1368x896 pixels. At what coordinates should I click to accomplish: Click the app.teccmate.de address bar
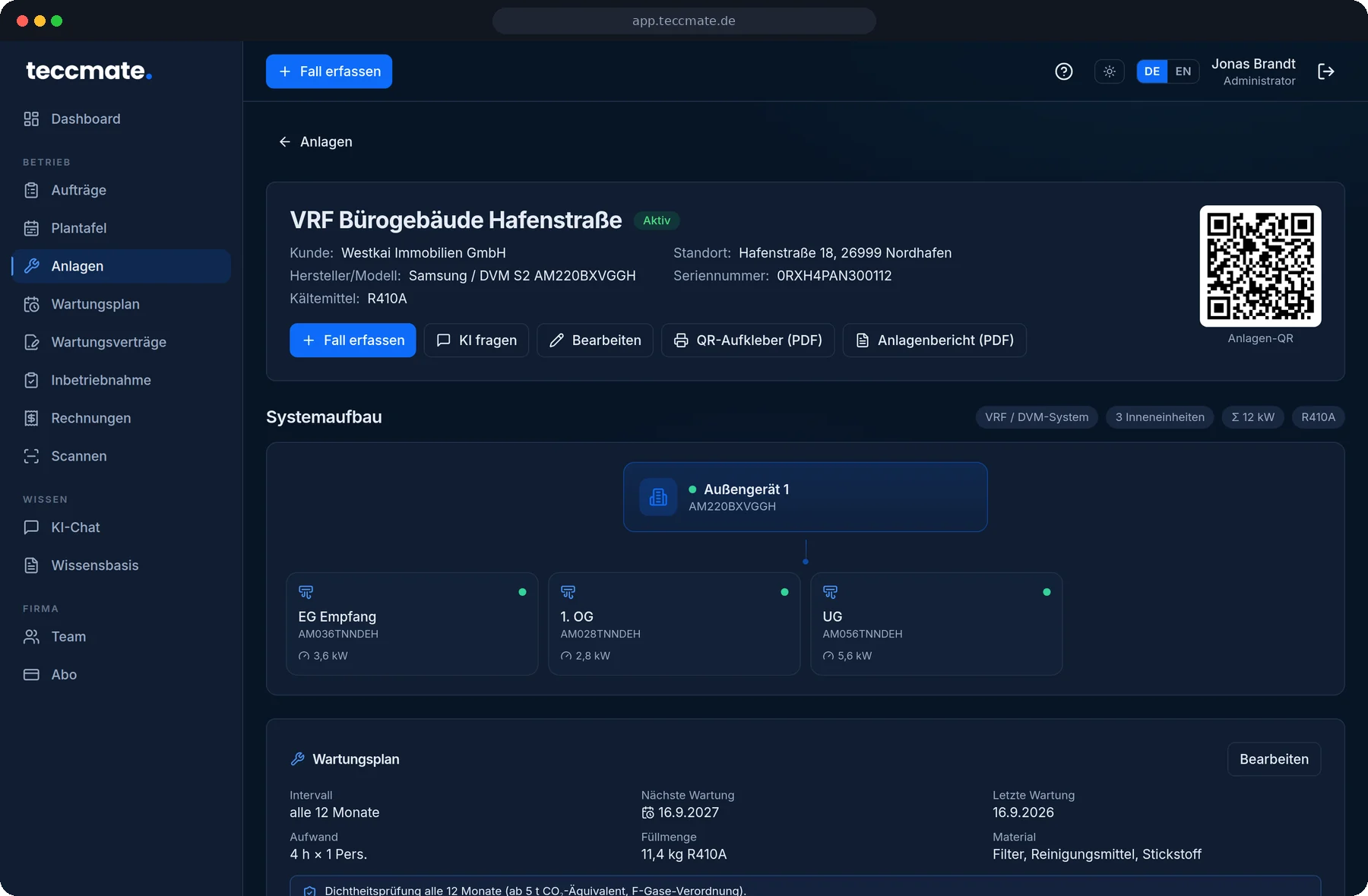click(684, 21)
